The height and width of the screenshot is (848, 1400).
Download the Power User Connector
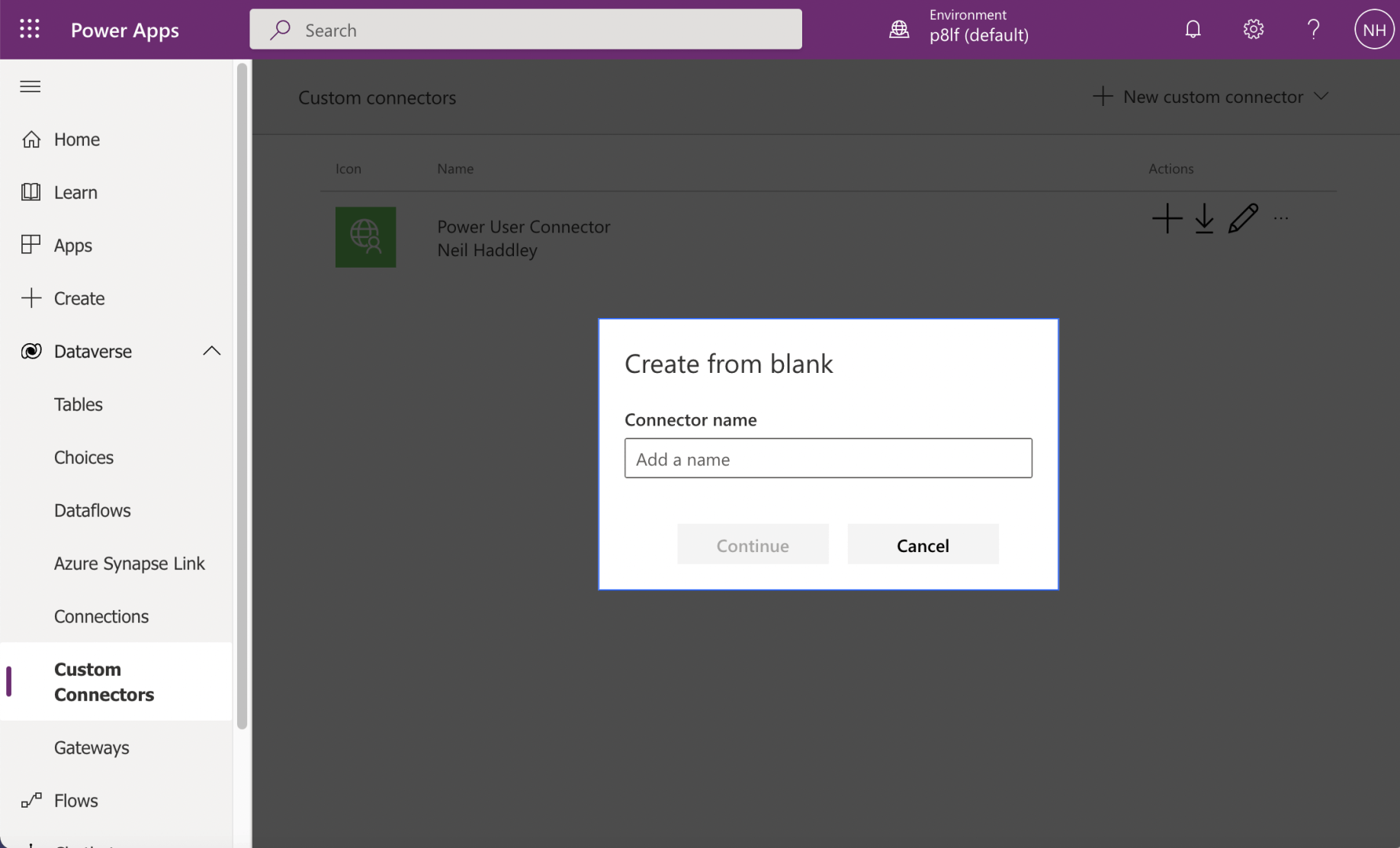pos(1204,219)
